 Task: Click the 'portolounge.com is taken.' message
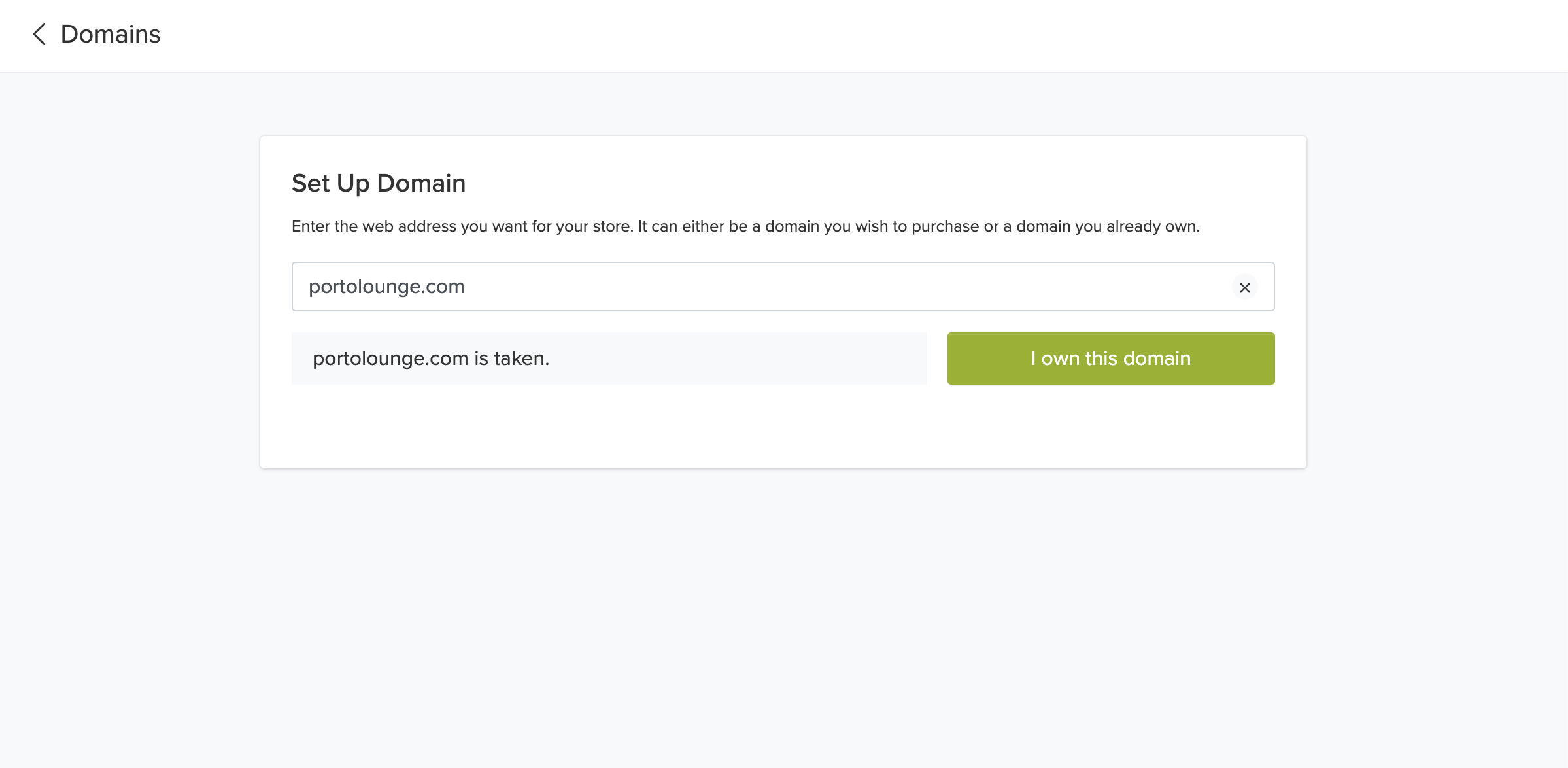coord(431,358)
